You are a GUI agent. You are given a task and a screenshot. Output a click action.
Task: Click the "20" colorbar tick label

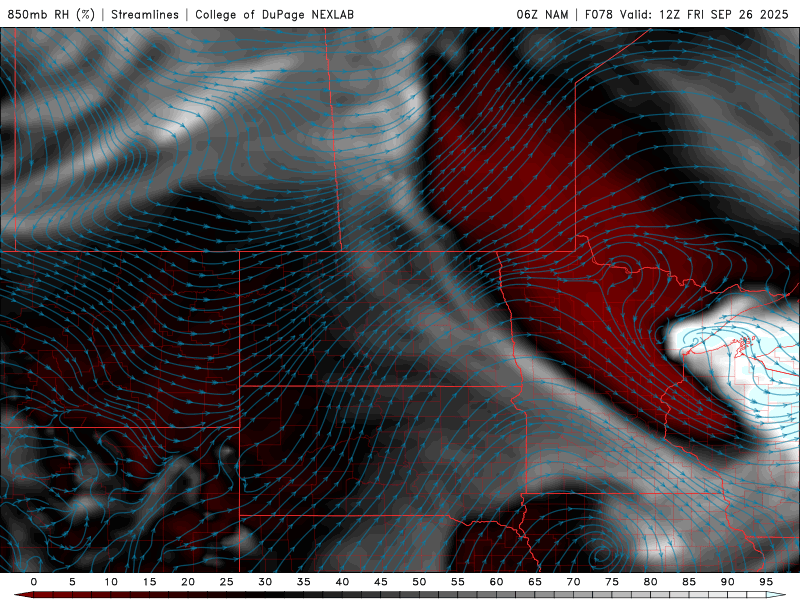(x=188, y=582)
